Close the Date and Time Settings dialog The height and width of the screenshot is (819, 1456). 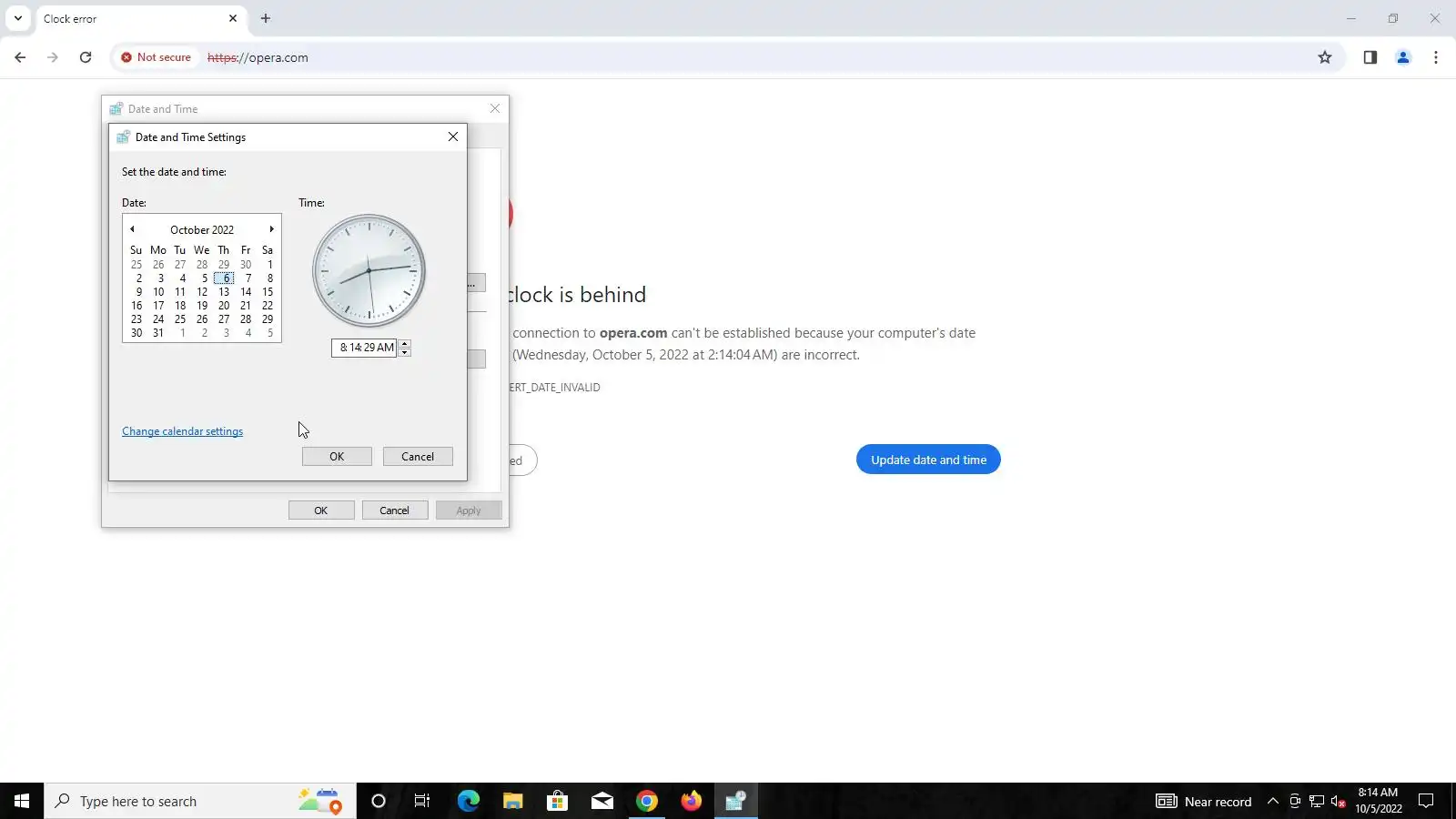tap(453, 136)
